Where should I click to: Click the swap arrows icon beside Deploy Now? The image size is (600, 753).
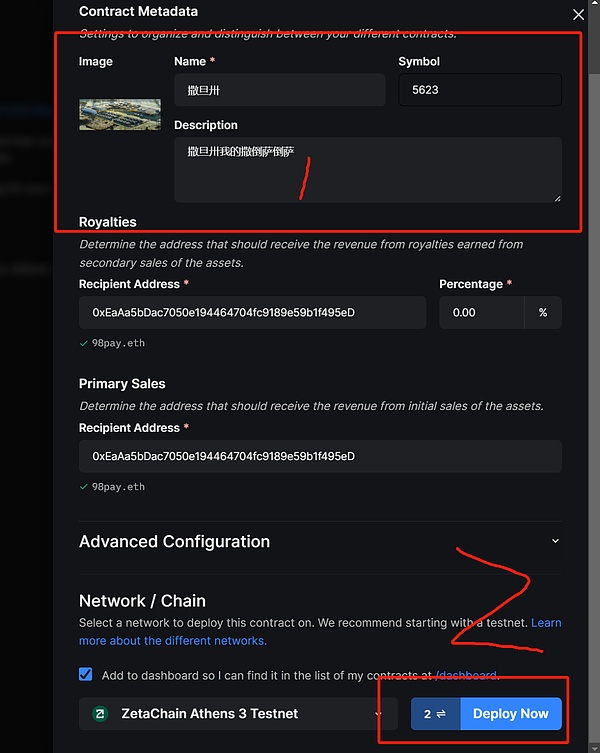[x=440, y=714]
